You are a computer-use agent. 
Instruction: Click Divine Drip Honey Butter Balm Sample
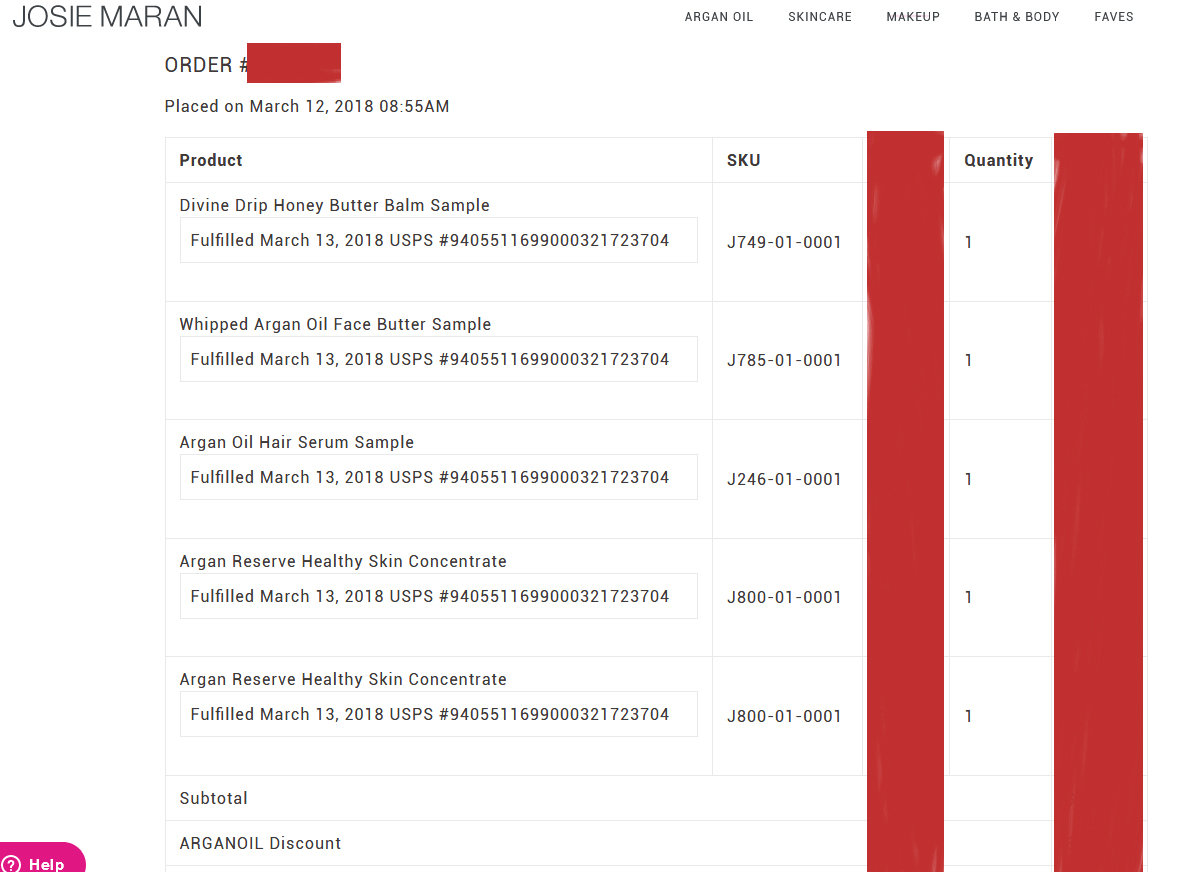point(334,205)
